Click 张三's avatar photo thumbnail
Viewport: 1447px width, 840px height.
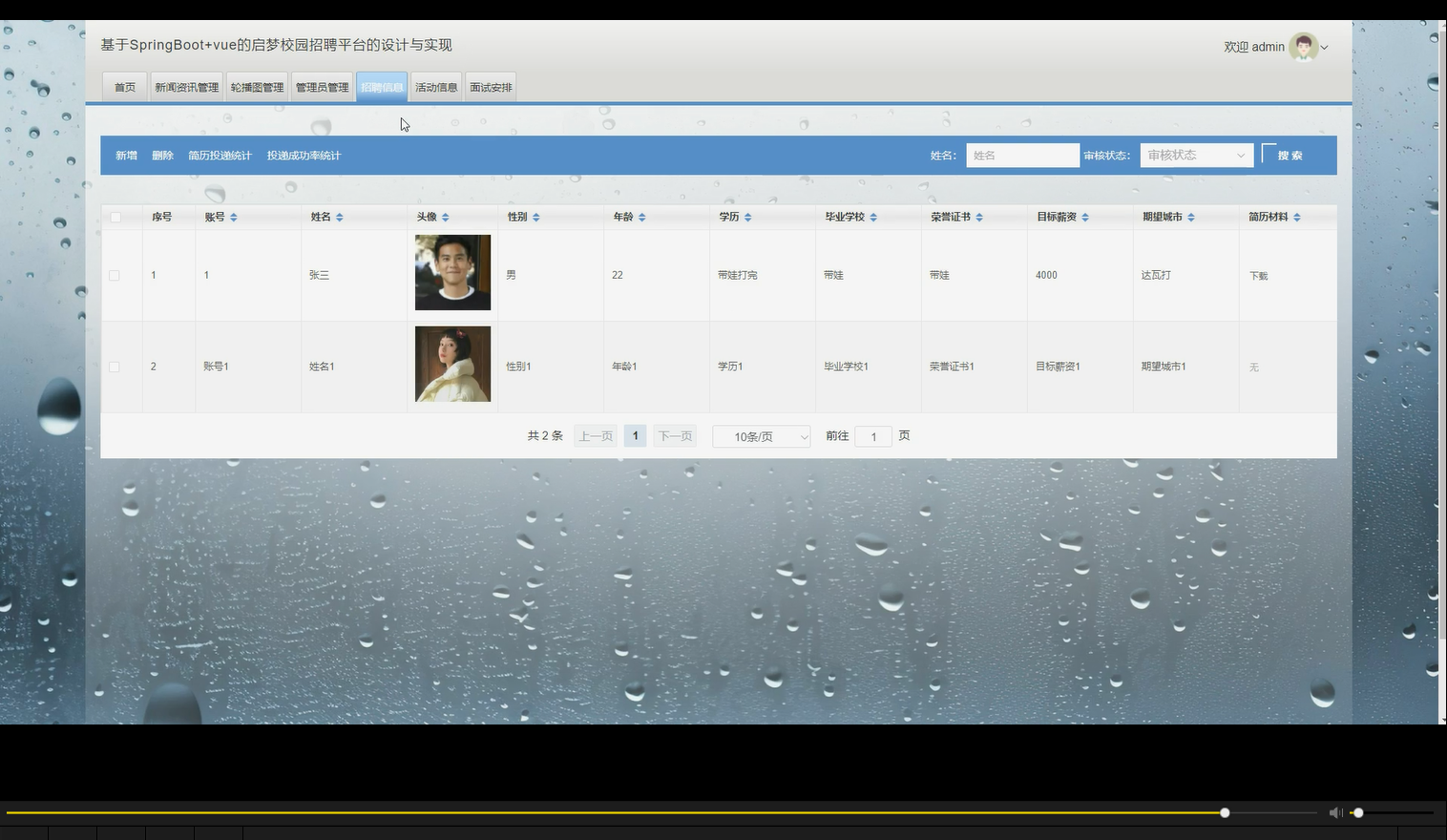click(x=452, y=272)
